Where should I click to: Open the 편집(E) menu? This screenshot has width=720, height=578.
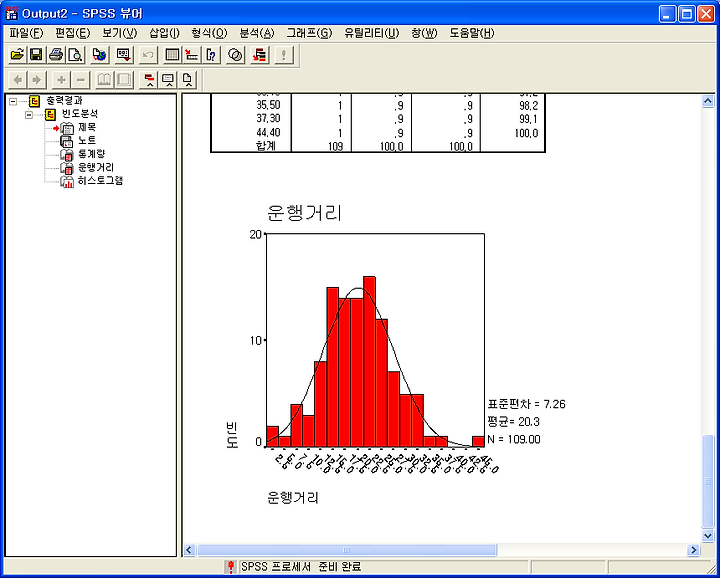(73, 33)
